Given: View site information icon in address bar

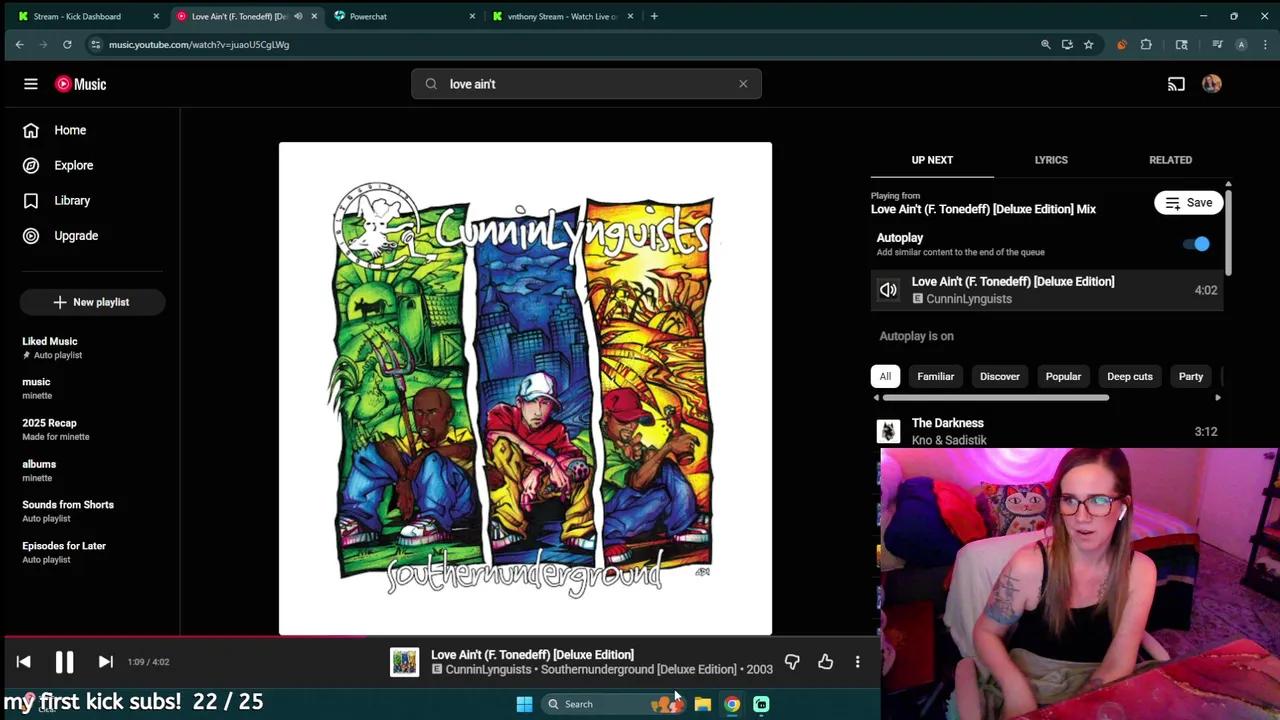Looking at the screenshot, I should (x=95, y=44).
